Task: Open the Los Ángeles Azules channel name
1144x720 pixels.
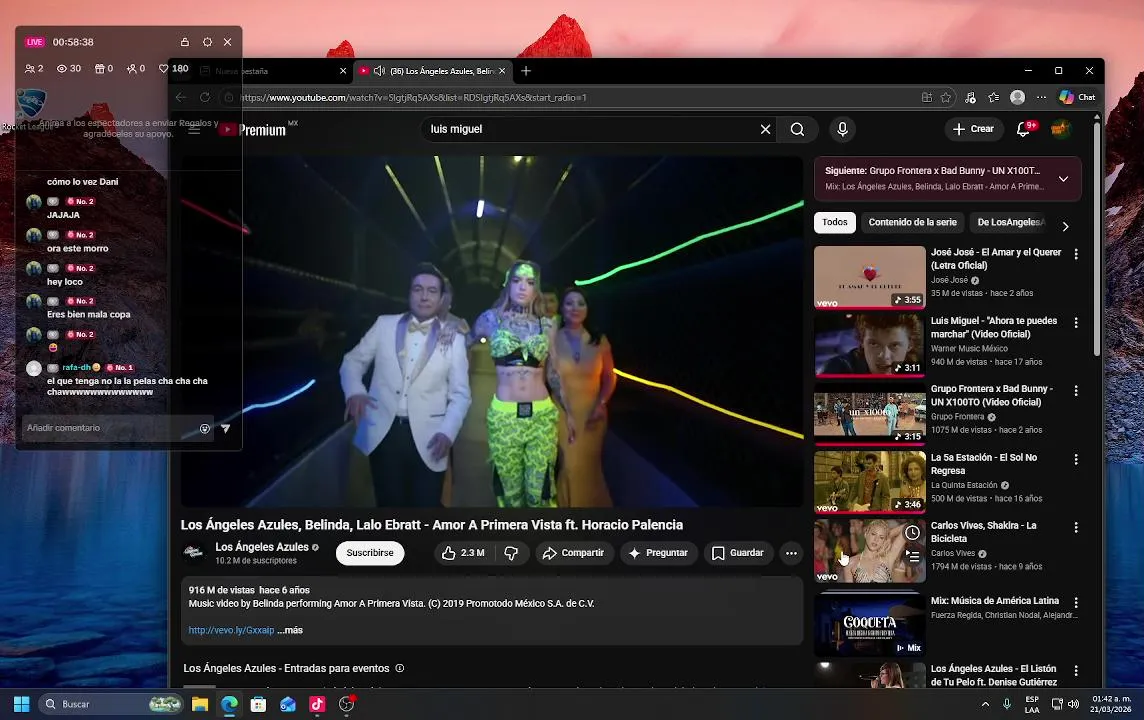Action: [x=262, y=547]
